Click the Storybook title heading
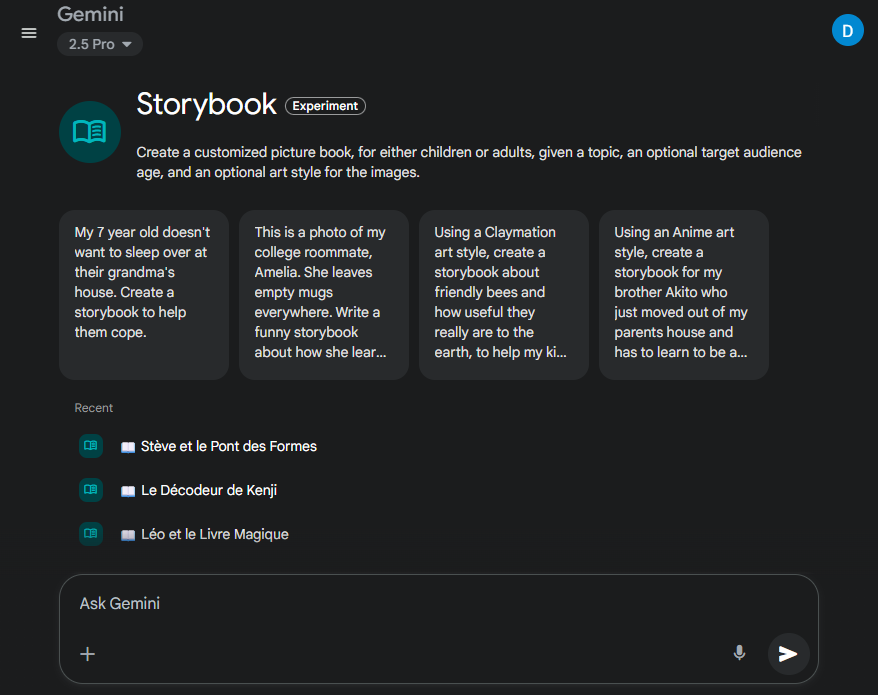The height and width of the screenshot is (695, 878). click(206, 104)
